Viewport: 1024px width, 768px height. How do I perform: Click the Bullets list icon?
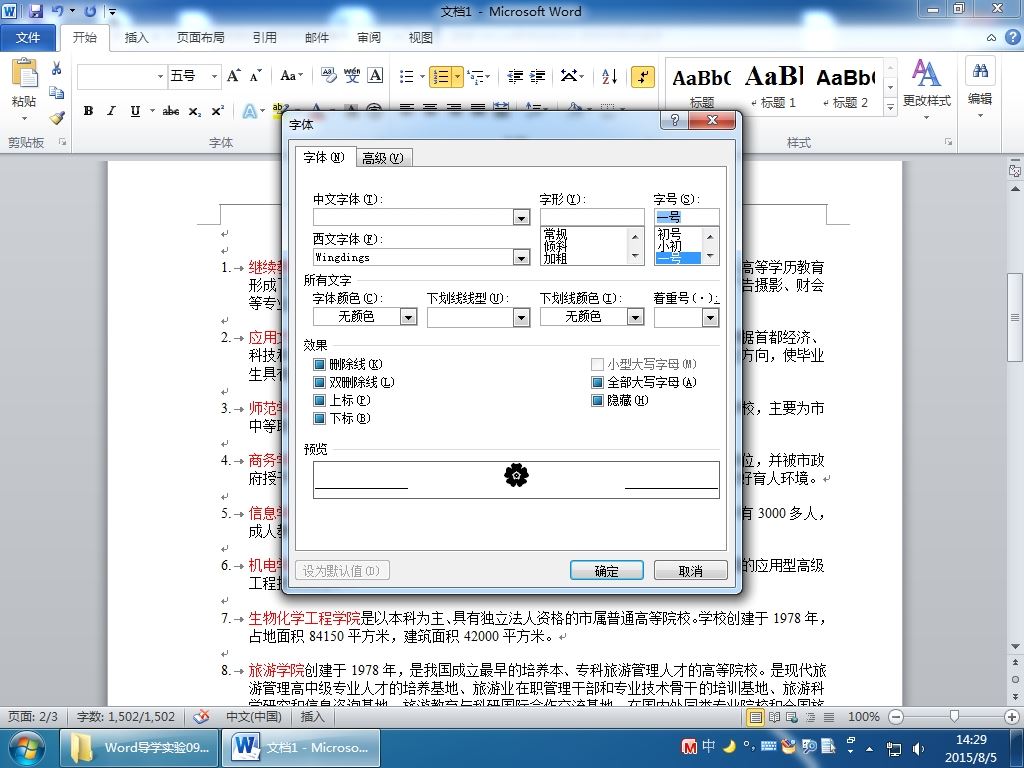click(406, 76)
